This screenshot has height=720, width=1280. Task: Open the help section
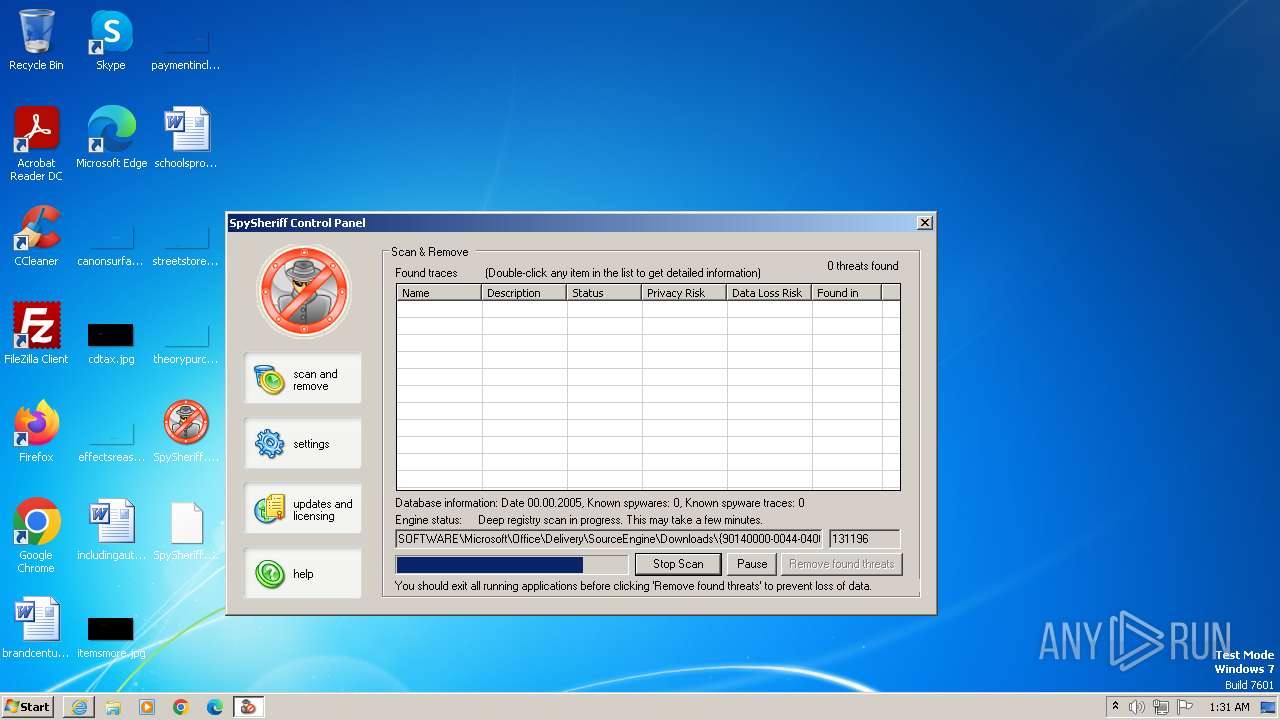303,574
